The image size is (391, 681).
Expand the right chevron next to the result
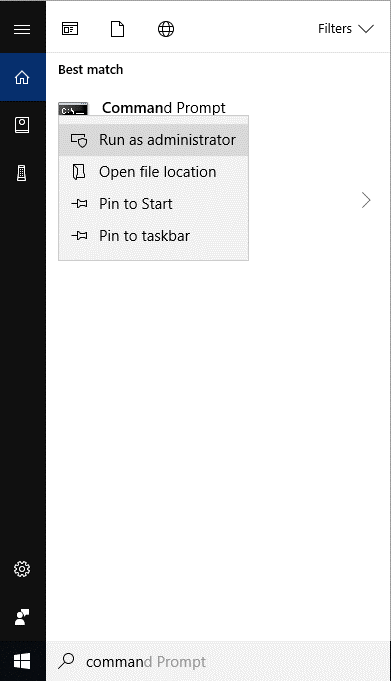[x=366, y=200]
